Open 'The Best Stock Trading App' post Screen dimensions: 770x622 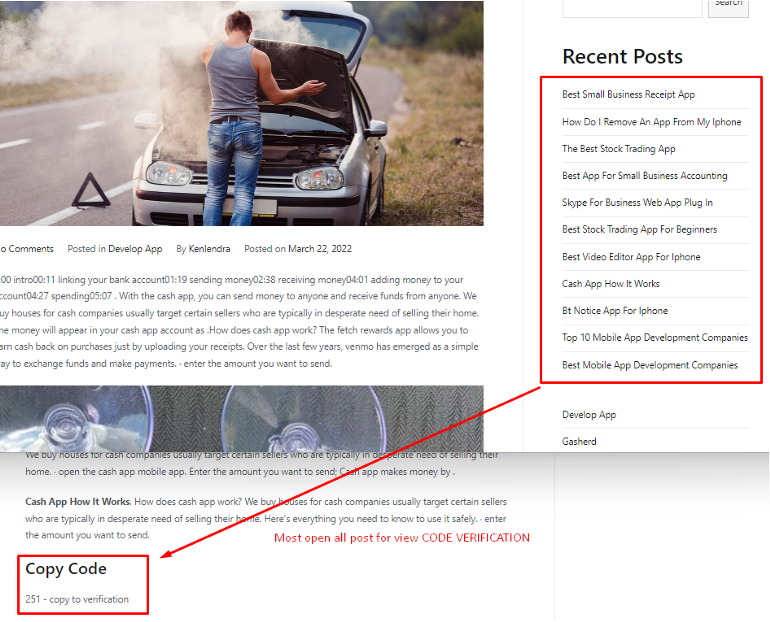[x=618, y=149]
